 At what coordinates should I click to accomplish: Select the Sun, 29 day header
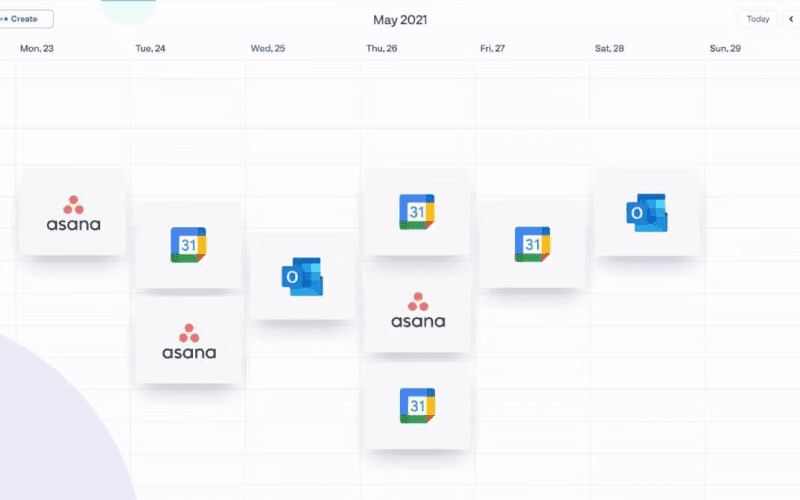pos(725,48)
